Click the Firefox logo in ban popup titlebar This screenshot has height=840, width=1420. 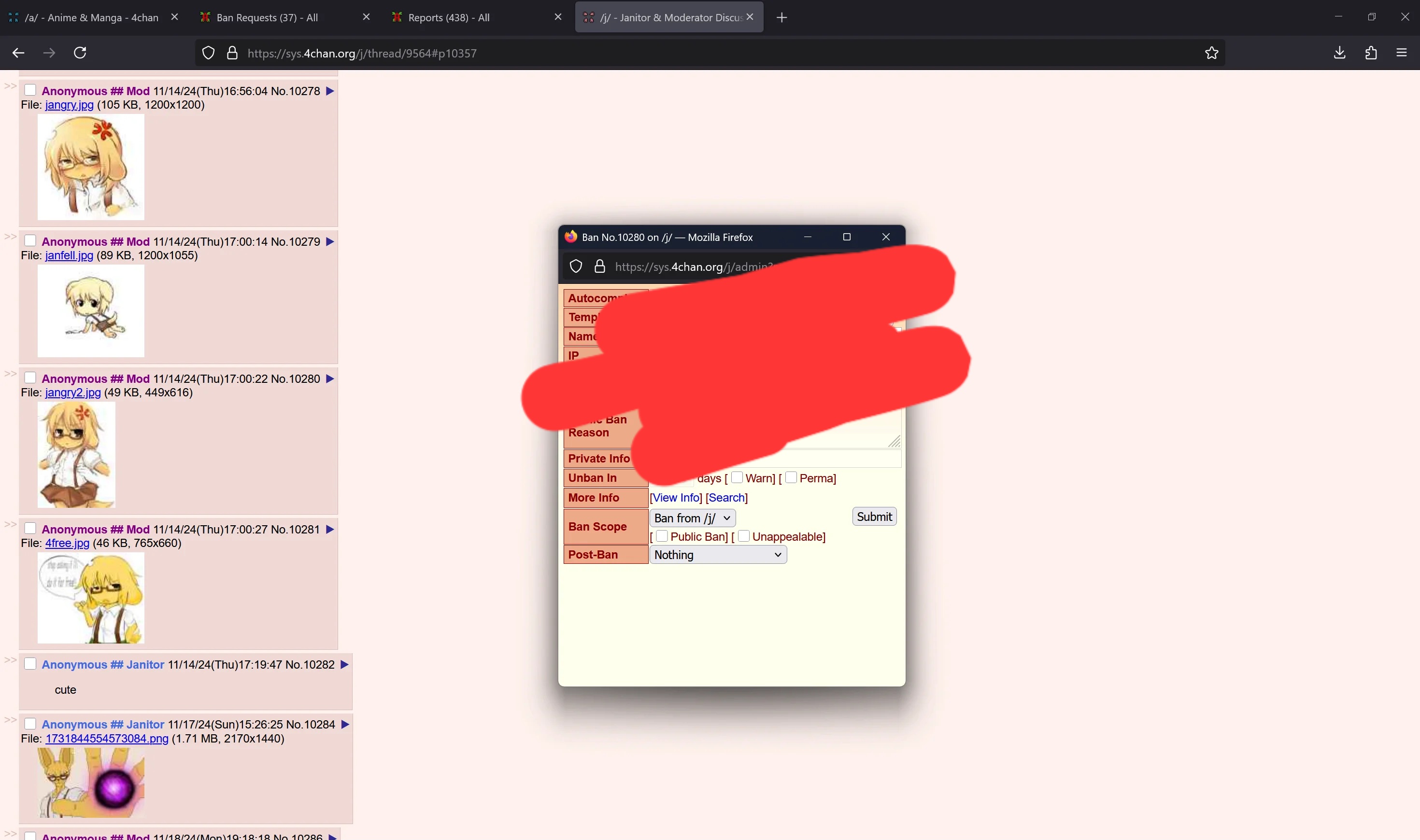571,237
